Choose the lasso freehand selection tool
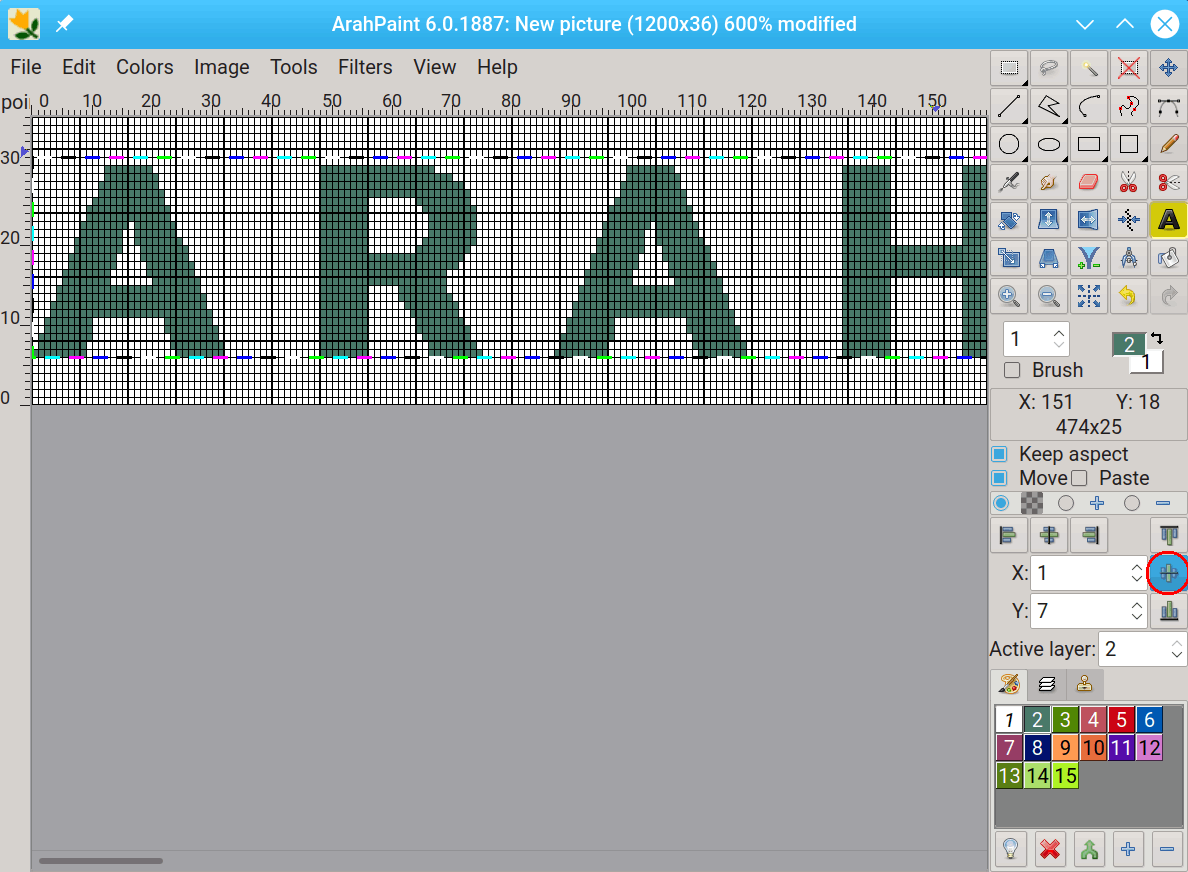This screenshot has height=872, width=1188. pyautogui.click(x=1049, y=68)
